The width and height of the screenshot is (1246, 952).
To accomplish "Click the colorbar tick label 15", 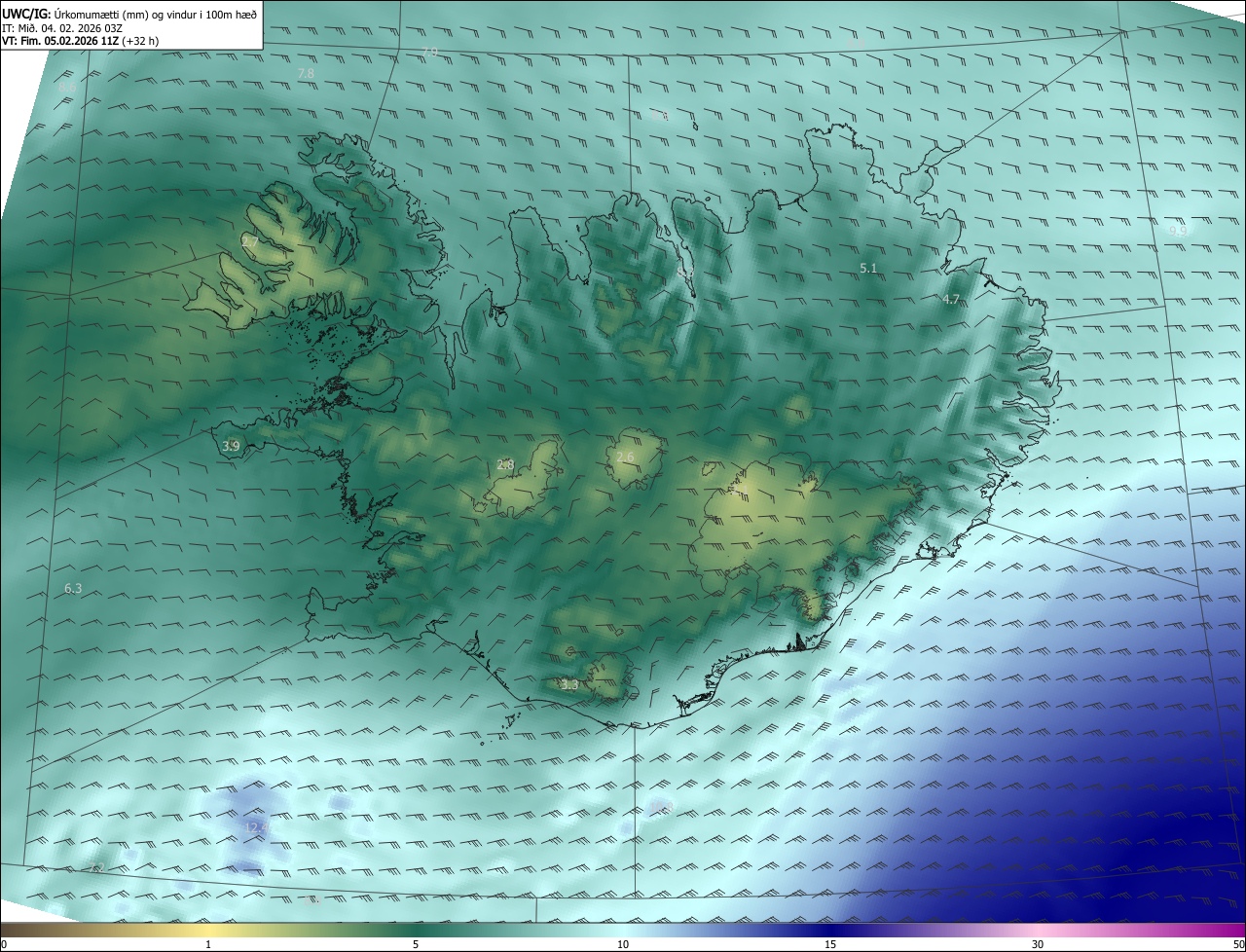I will 830,944.
